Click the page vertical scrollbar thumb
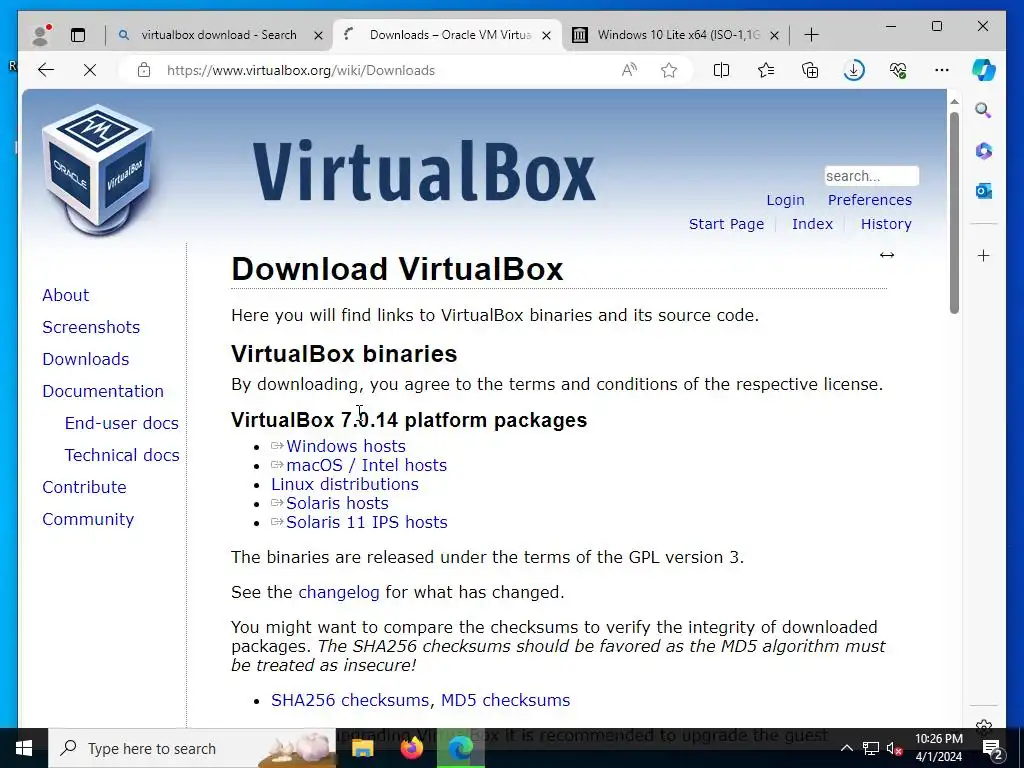 coord(954,212)
